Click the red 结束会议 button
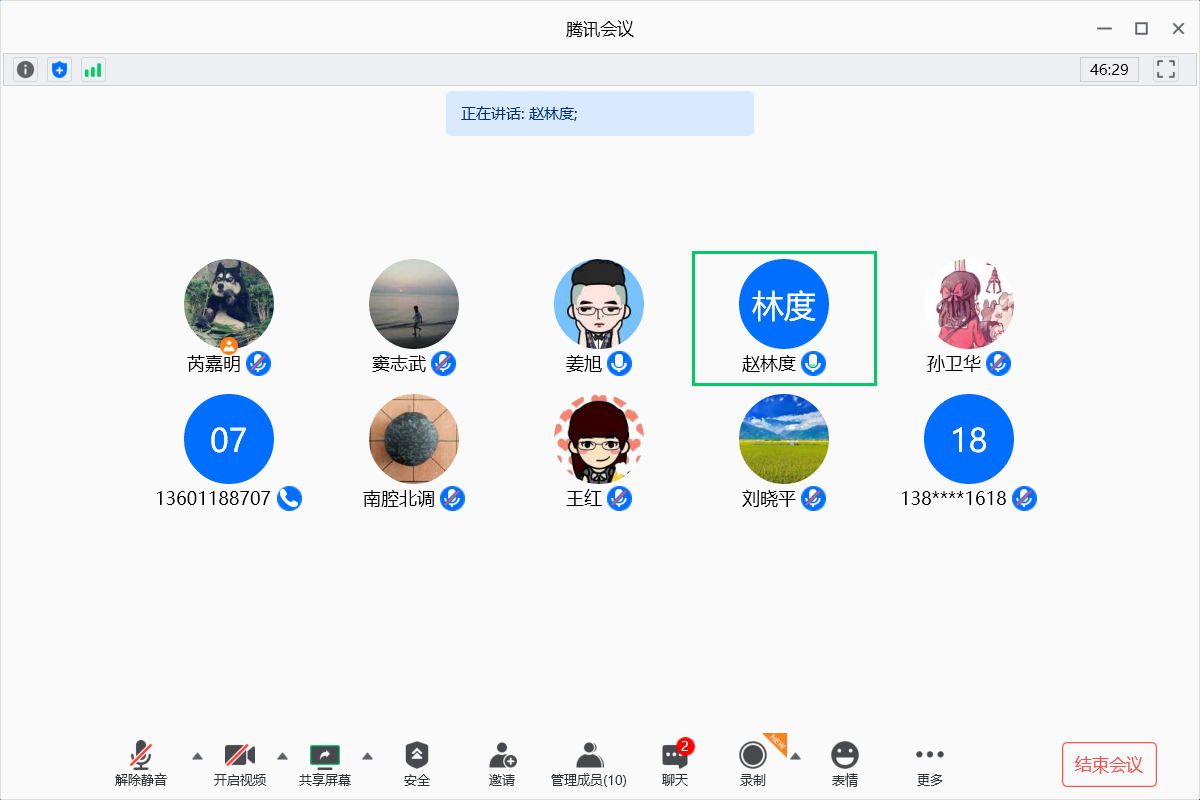 pyautogui.click(x=1108, y=765)
